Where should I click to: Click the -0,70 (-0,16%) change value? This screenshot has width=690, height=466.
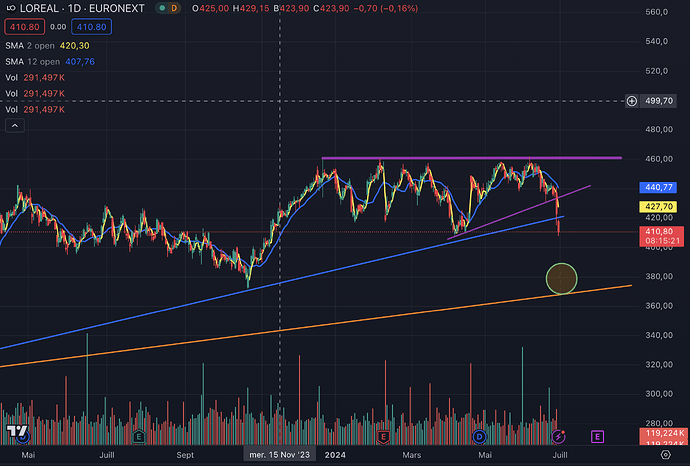pyautogui.click(x=385, y=8)
